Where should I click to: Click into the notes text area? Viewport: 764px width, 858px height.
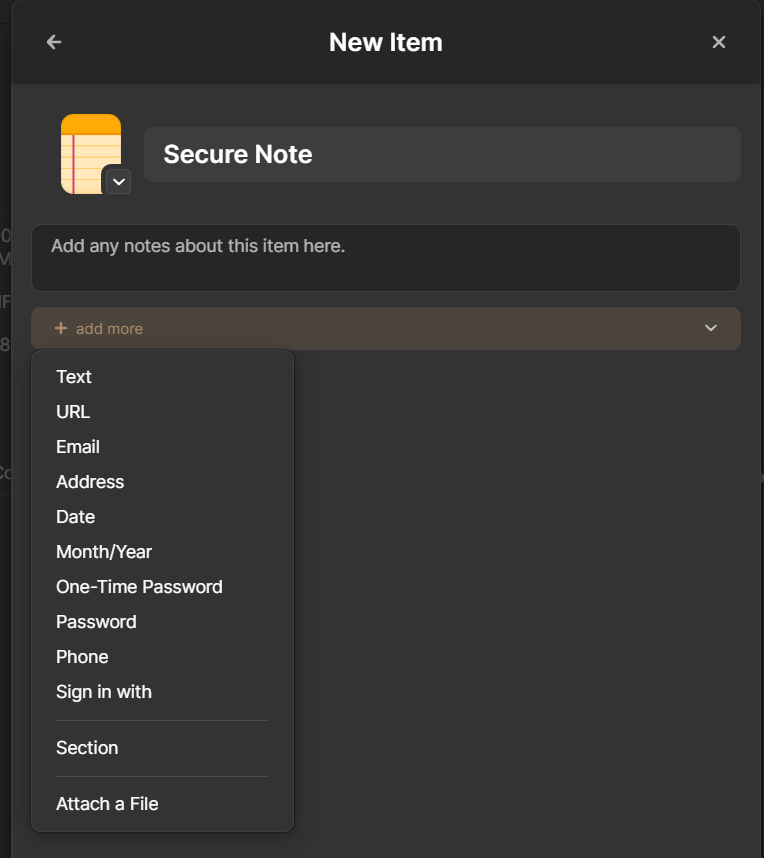pos(385,257)
